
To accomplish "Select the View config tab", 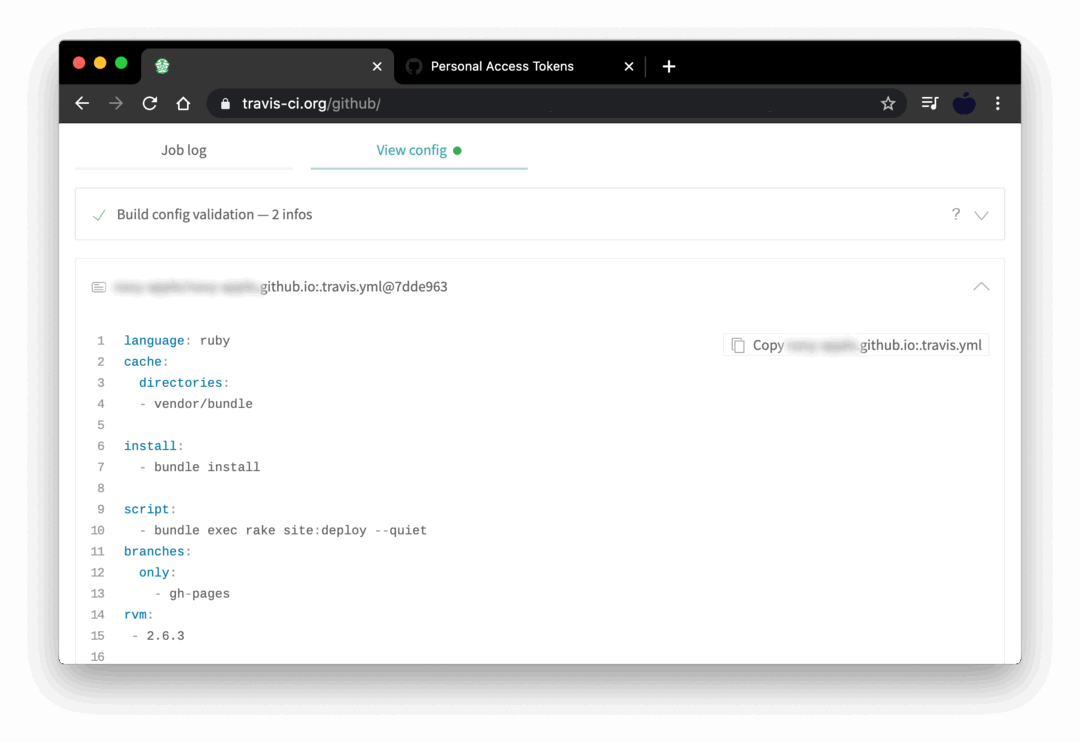I will (412, 150).
